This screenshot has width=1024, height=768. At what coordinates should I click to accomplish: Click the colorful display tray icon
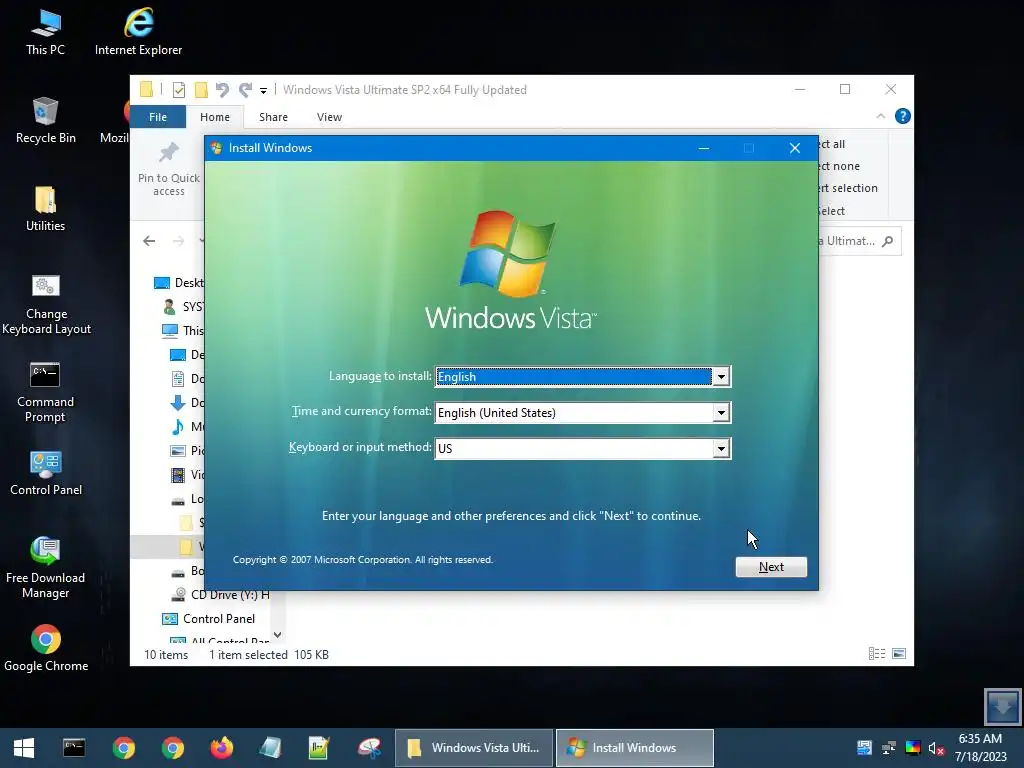(913, 748)
